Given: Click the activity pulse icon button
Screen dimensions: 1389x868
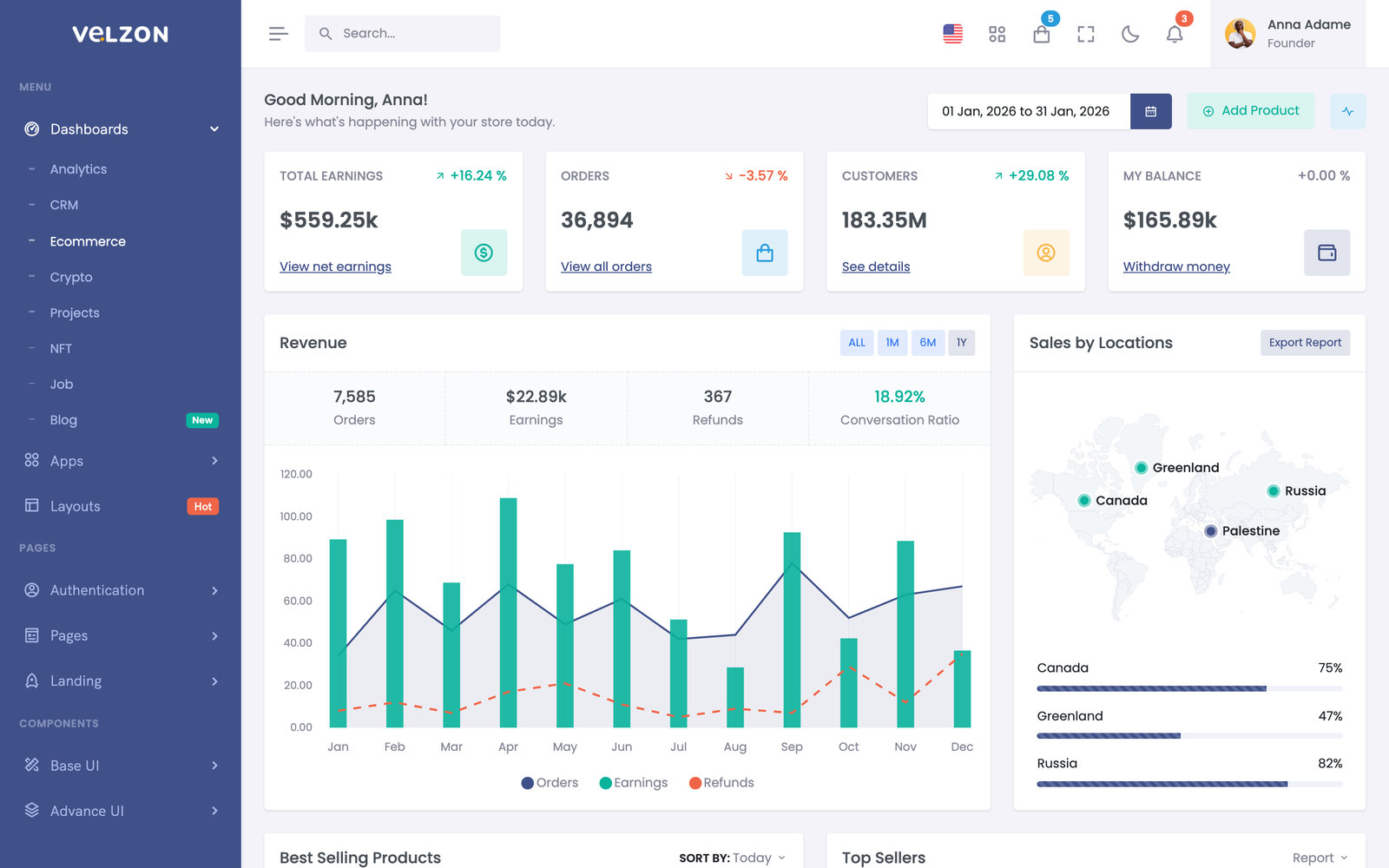Looking at the screenshot, I should click(x=1347, y=111).
